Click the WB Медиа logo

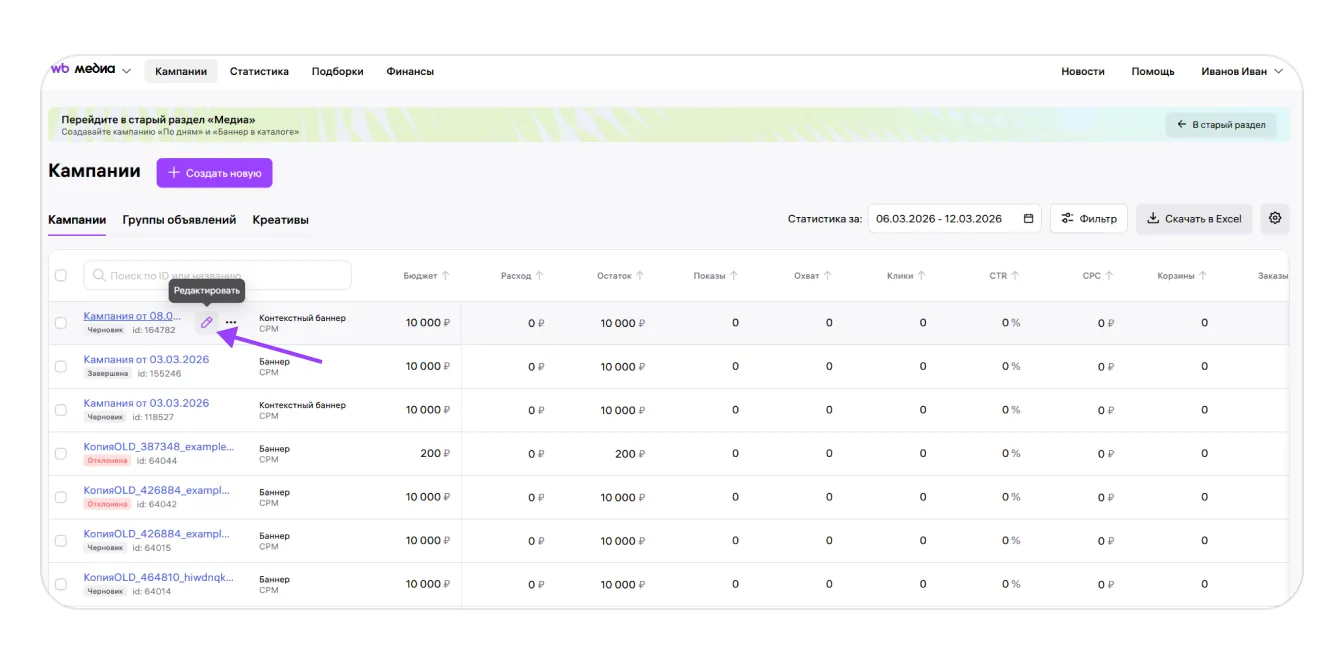(83, 70)
